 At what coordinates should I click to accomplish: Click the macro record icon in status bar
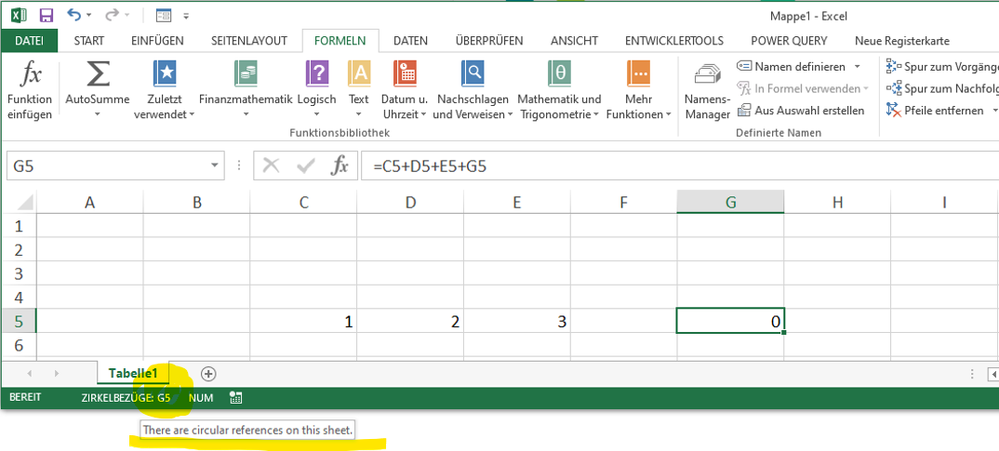pyautogui.click(x=236, y=398)
